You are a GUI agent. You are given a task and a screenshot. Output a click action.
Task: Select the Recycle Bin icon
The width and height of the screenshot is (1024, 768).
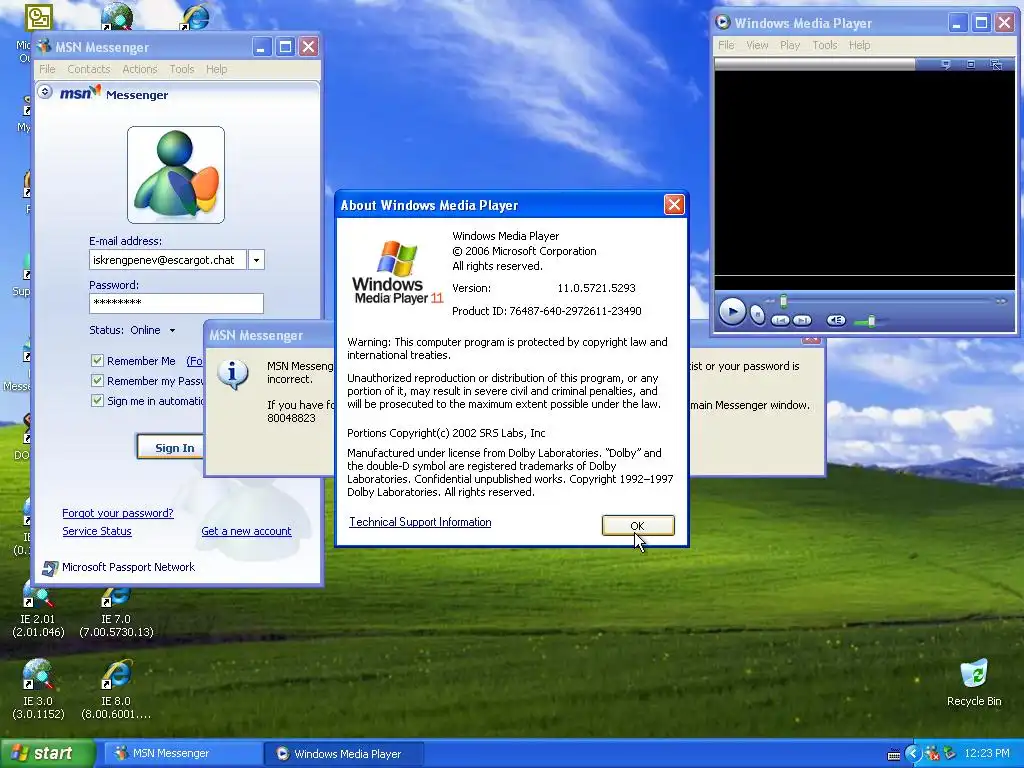coord(974,683)
